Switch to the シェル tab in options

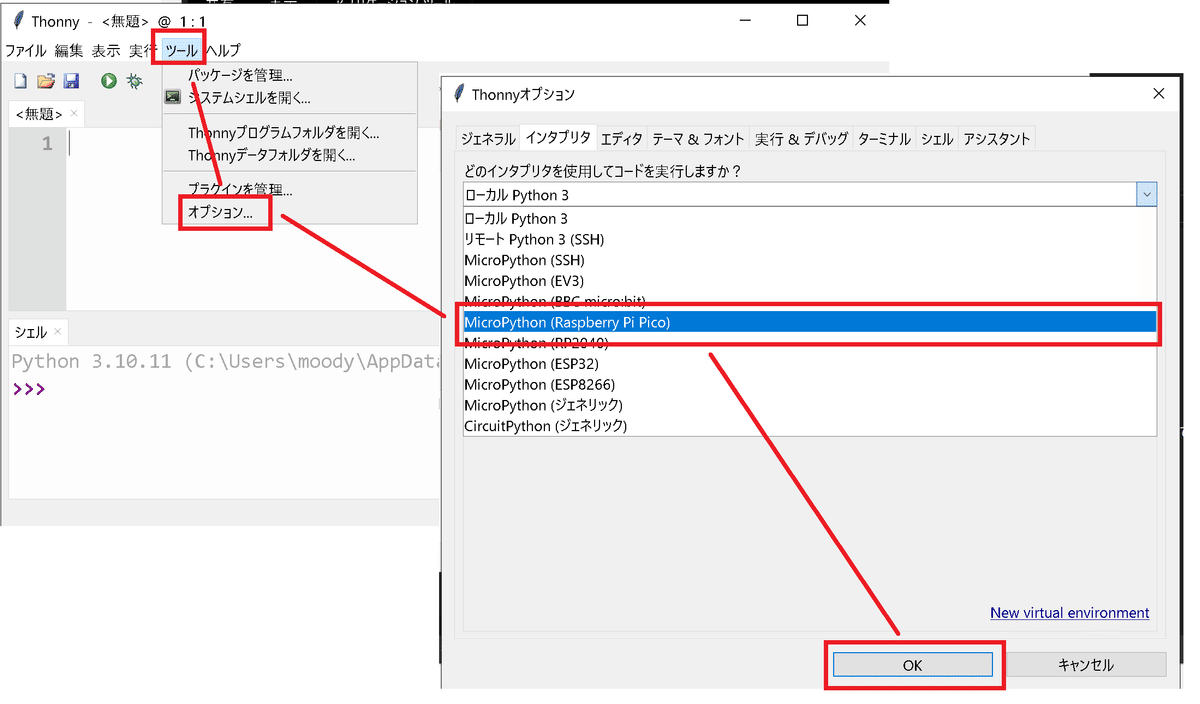click(937, 139)
